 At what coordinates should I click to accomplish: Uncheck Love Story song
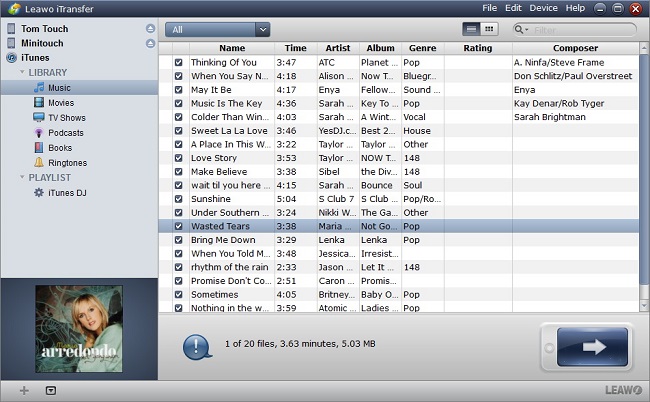[178, 158]
